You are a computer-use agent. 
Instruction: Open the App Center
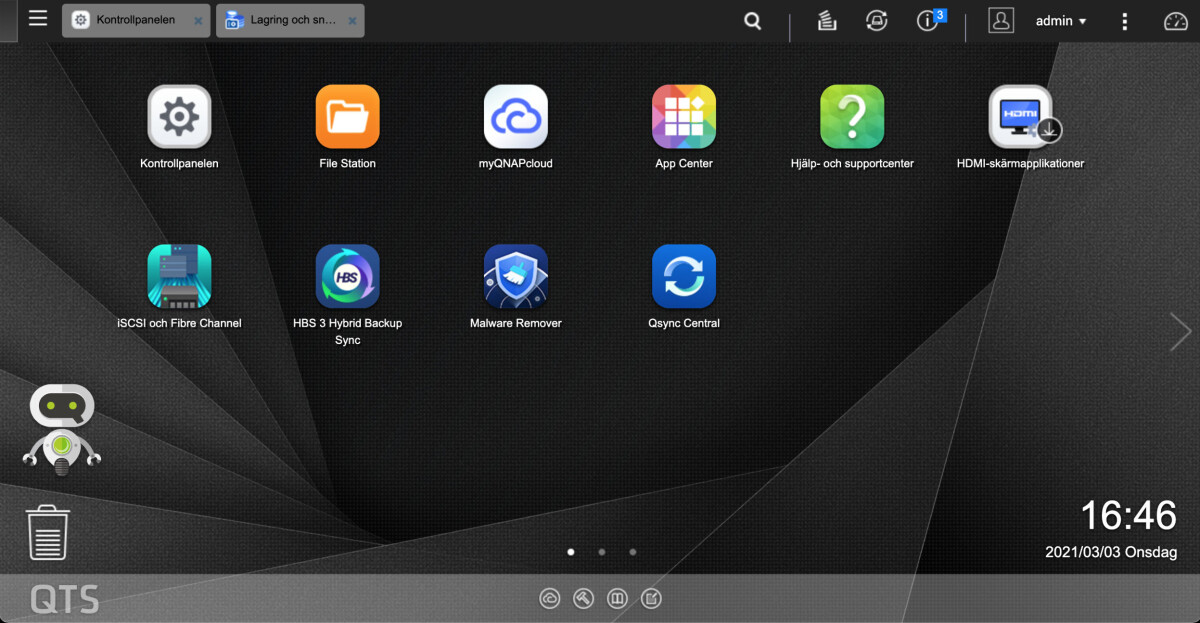(x=684, y=117)
